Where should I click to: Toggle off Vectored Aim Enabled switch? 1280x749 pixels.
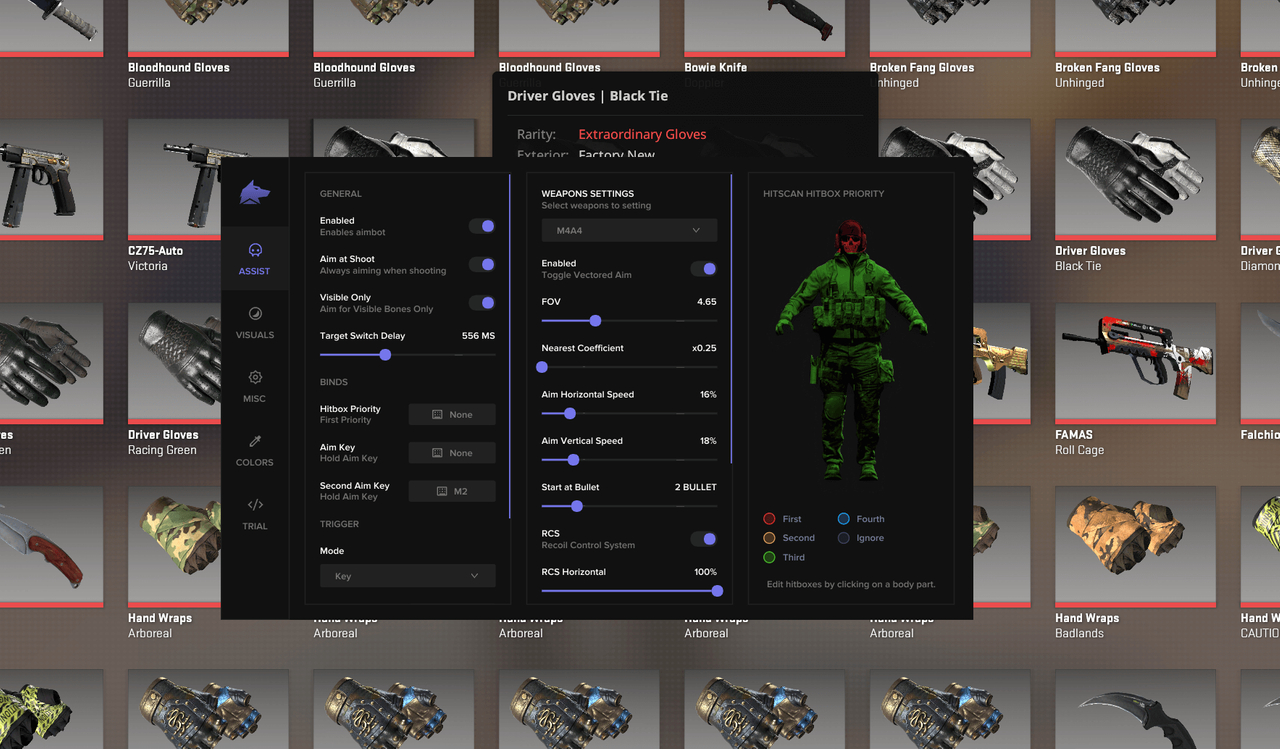coord(703,268)
